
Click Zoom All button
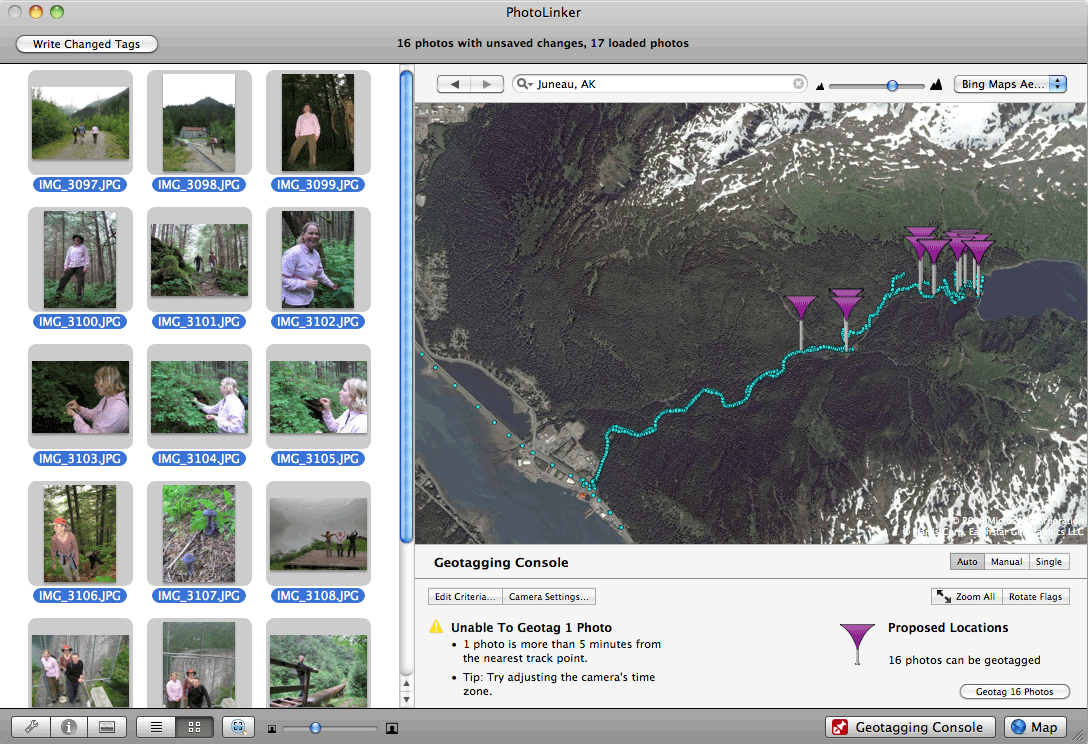tap(967, 596)
